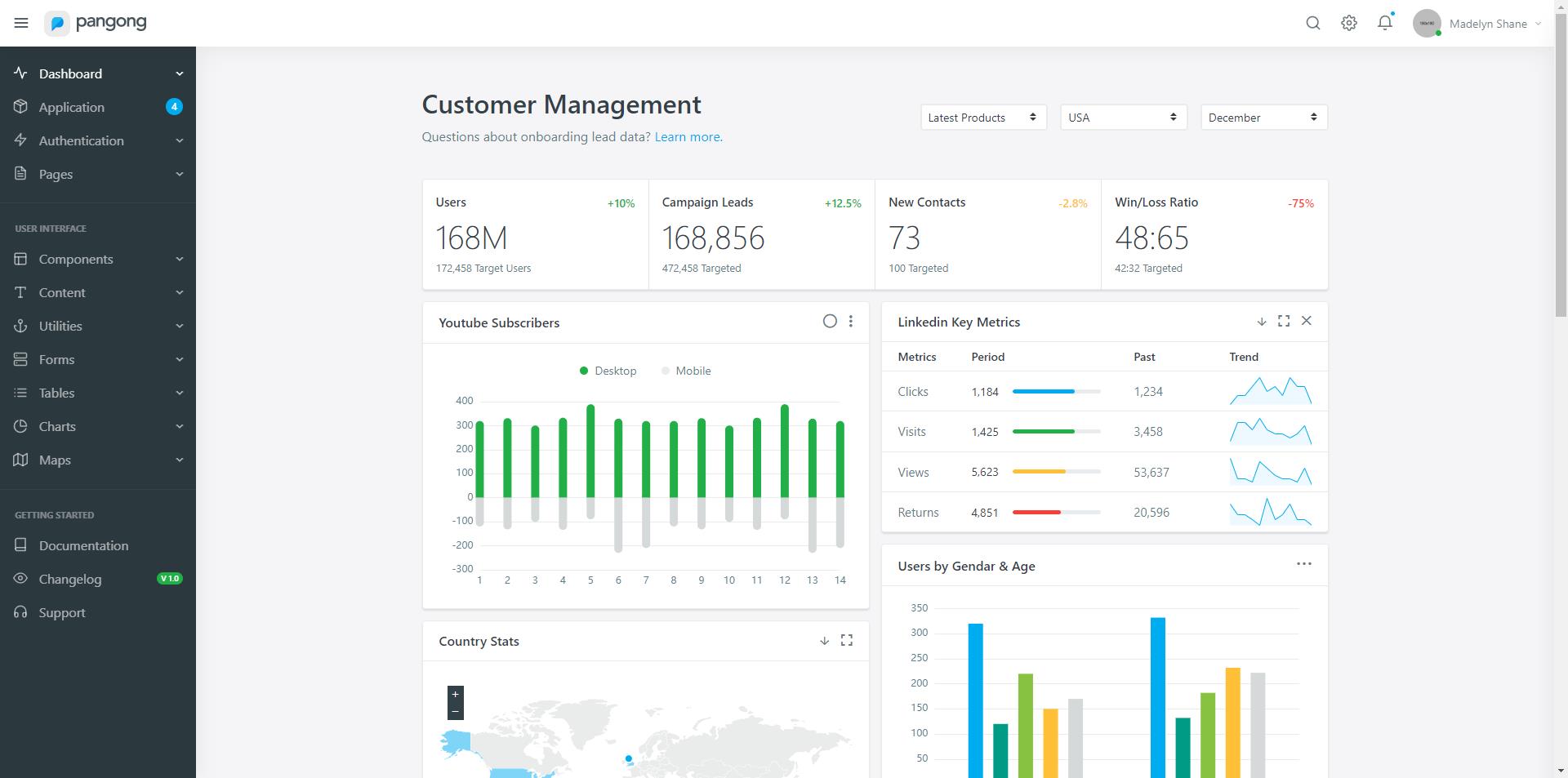Zoom in on the map

pyautogui.click(x=456, y=694)
